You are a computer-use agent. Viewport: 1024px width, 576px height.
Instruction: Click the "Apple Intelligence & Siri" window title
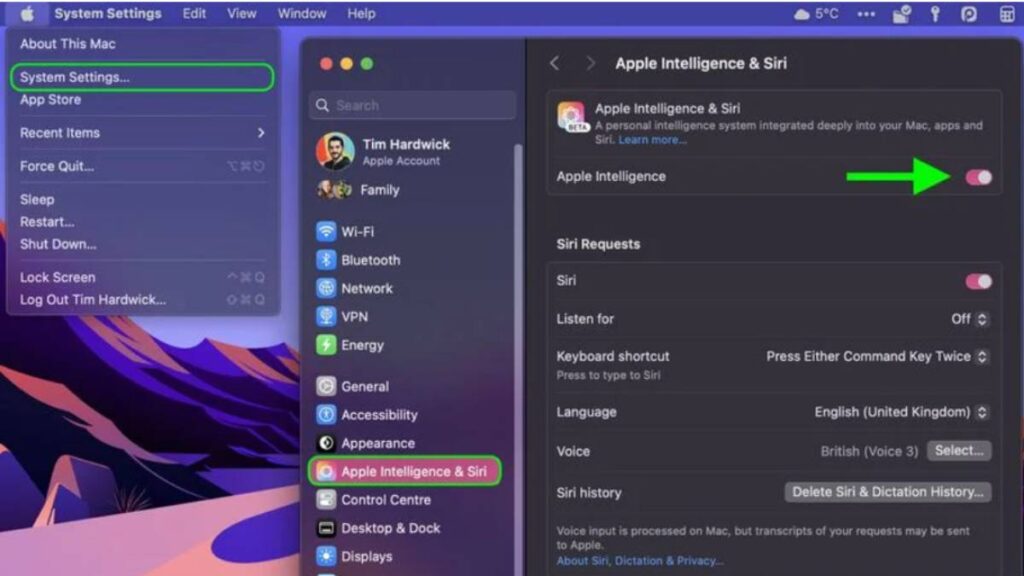click(701, 63)
